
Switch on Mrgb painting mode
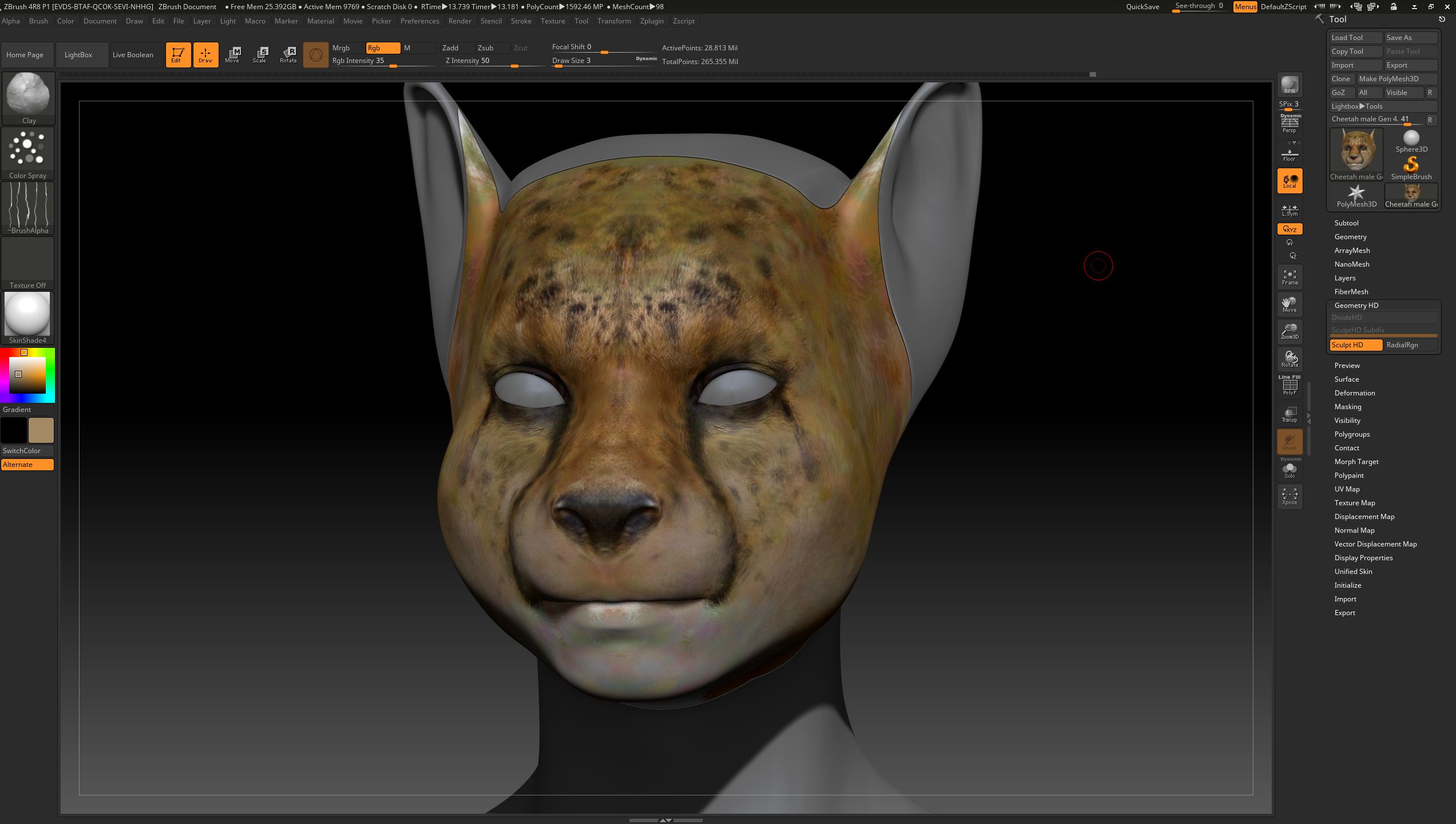[x=346, y=47]
